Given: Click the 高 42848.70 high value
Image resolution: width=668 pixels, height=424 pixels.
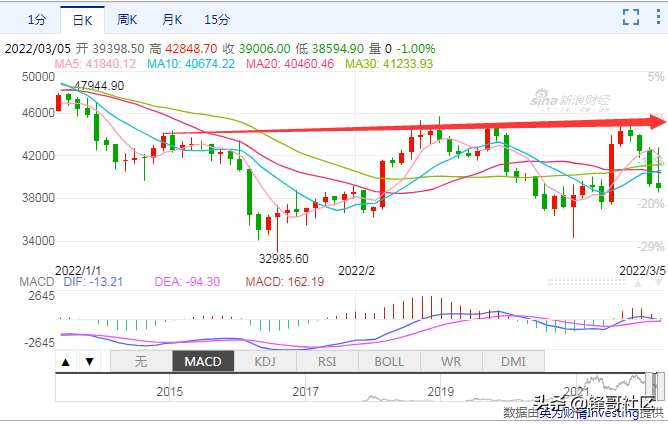Looking at the screenshot, I should [184, 49].
